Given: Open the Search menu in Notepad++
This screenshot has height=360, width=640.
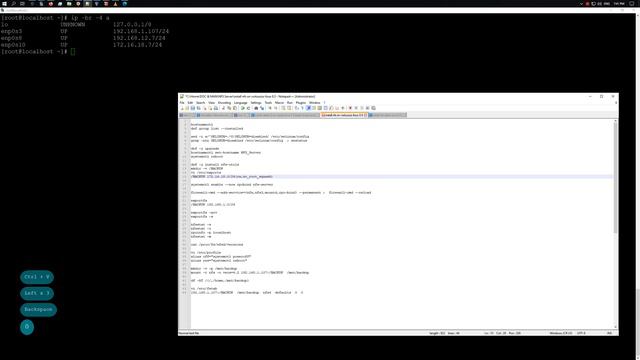Looking at the screenshot, I should point(200,103).
